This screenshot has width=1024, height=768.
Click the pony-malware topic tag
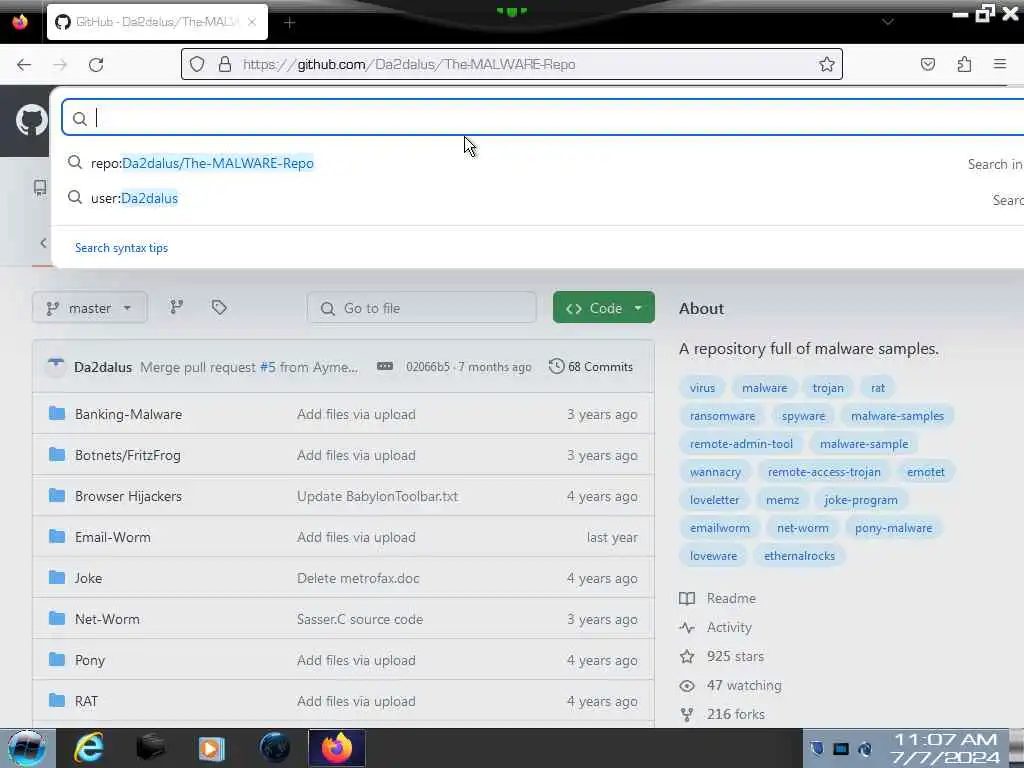coord(893,528)
